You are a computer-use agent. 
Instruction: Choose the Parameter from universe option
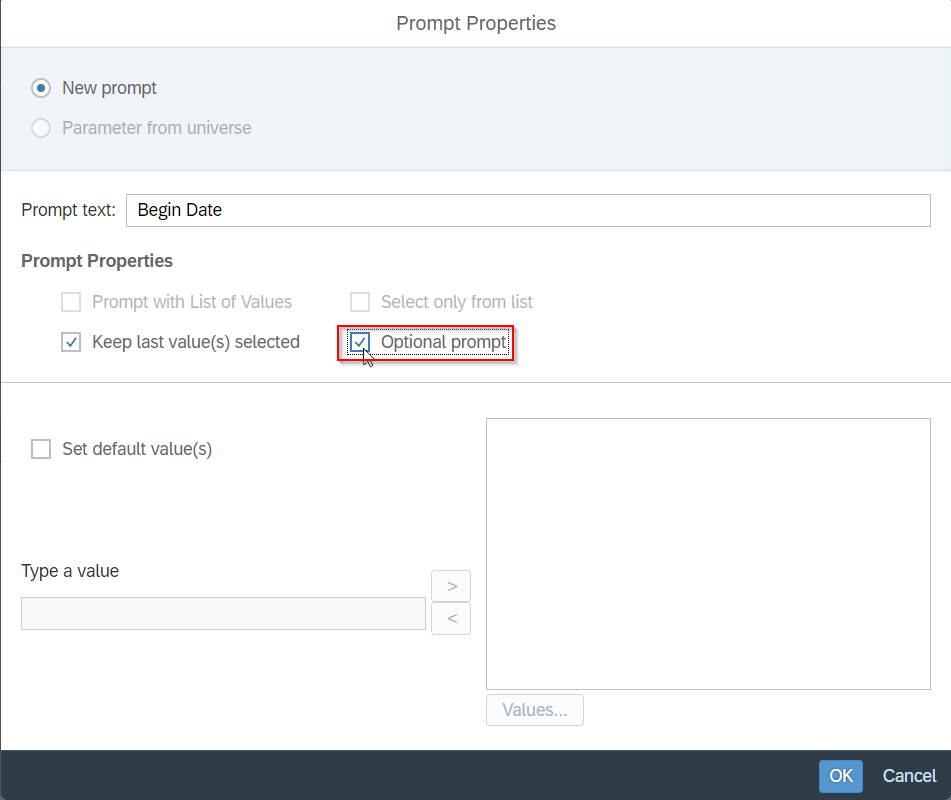(x=41, y=128)
